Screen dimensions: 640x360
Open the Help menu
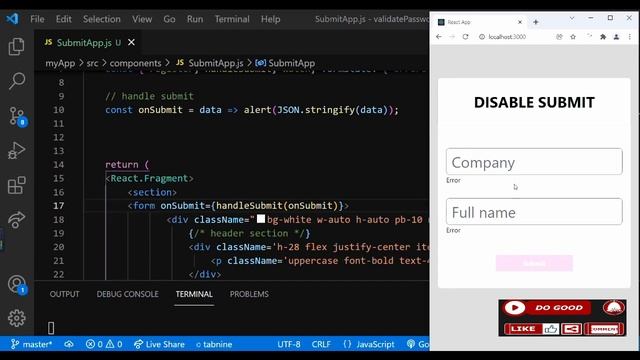point(271,19)
